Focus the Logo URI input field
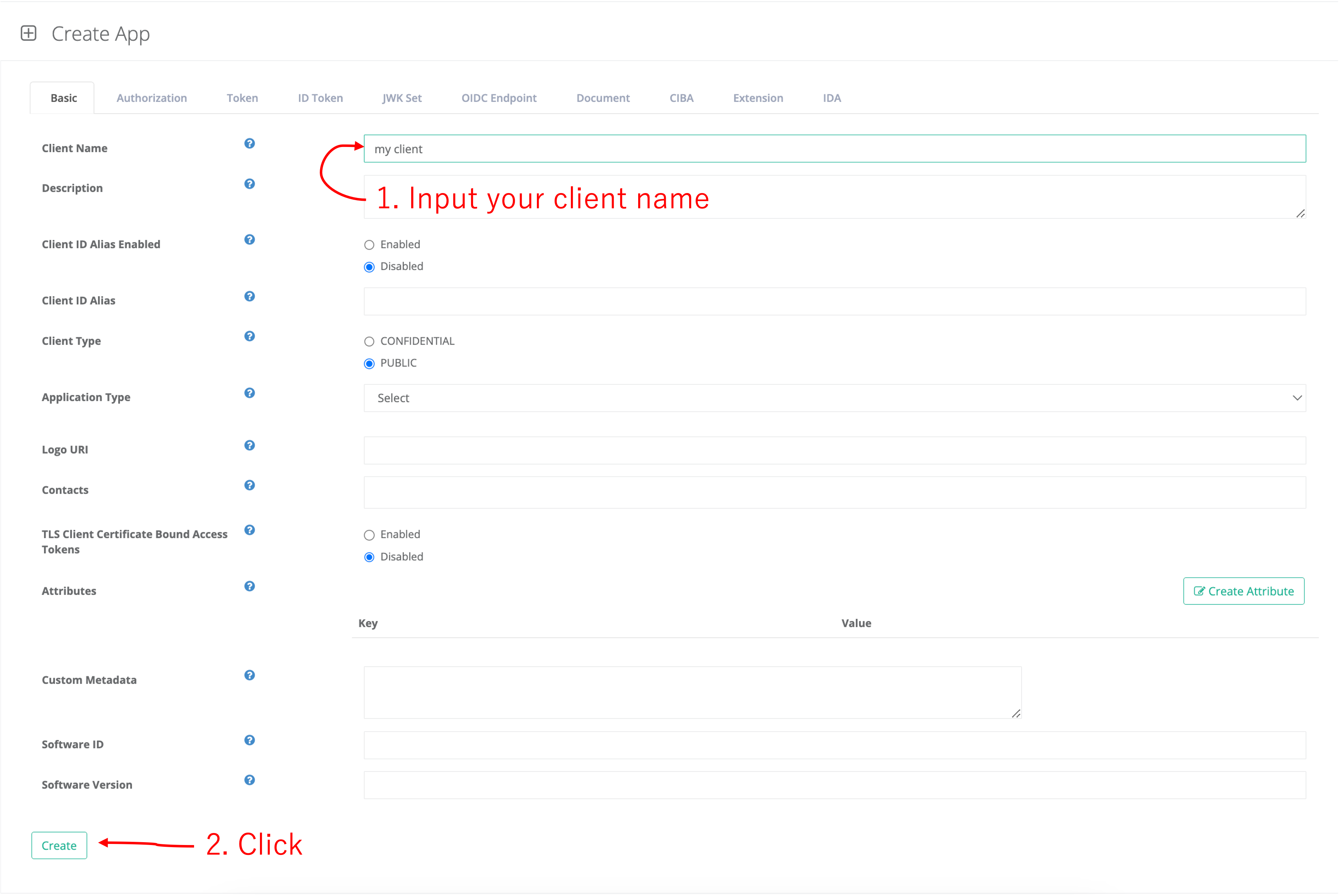This screenshot has width=1339, height=896. (x=834, y=451)
